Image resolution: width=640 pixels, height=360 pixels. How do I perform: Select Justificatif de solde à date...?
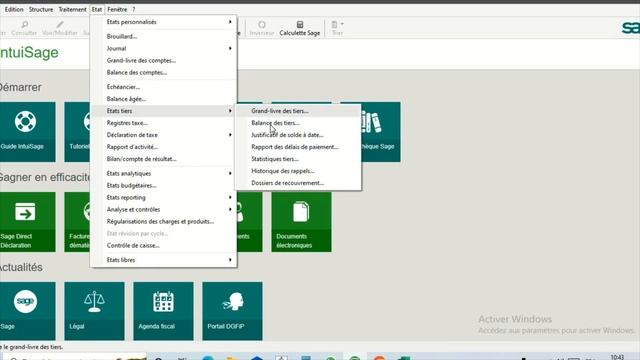pos(298,135)
